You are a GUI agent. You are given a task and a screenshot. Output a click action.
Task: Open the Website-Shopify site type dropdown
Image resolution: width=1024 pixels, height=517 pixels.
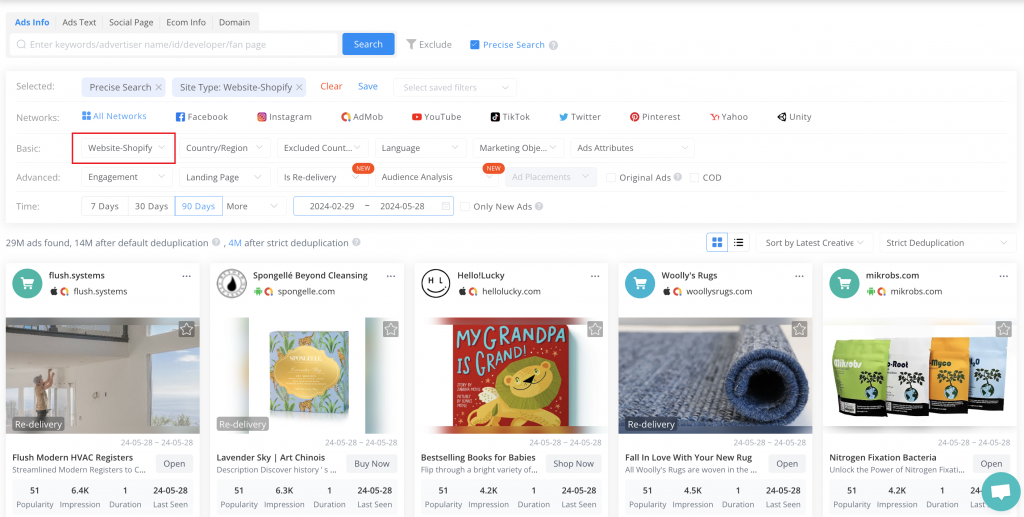click(127, 148)
